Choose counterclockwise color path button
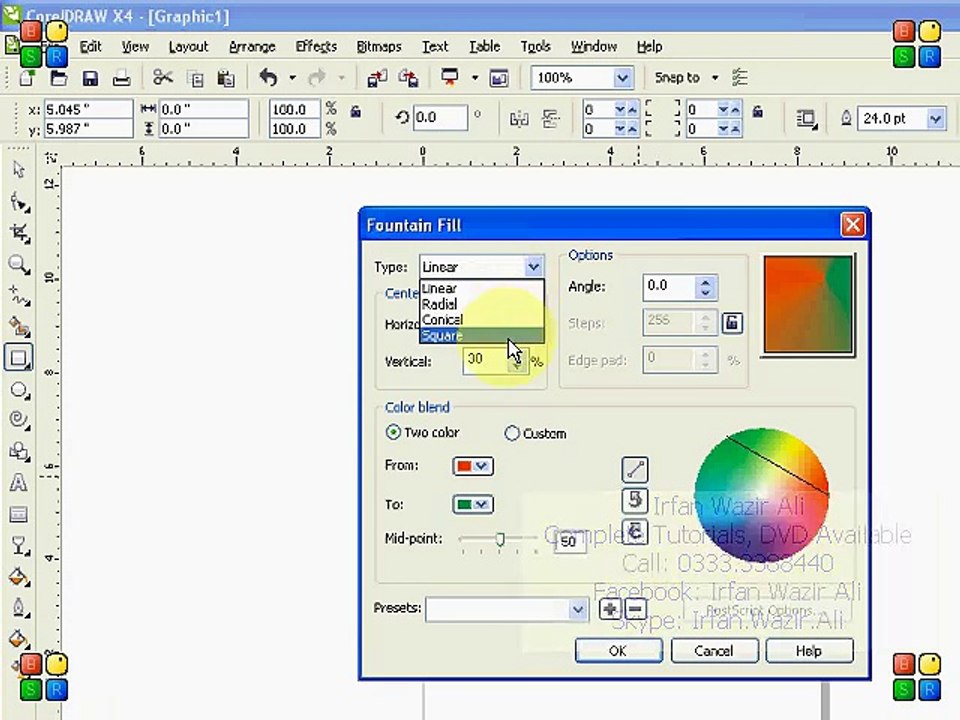Screen dimensions: 960x720 coord(635,500)
